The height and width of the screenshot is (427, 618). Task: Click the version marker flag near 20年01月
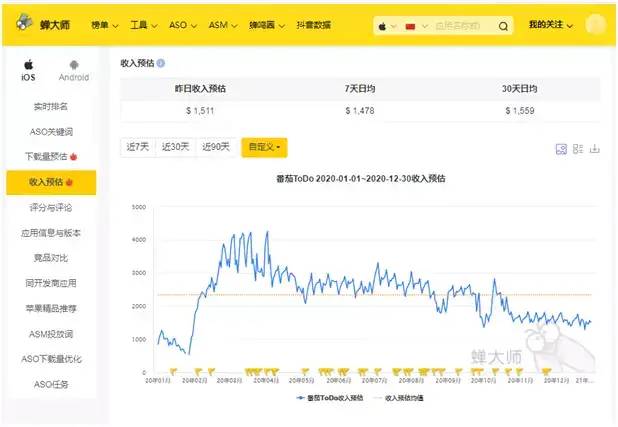[x=173, y=371]
